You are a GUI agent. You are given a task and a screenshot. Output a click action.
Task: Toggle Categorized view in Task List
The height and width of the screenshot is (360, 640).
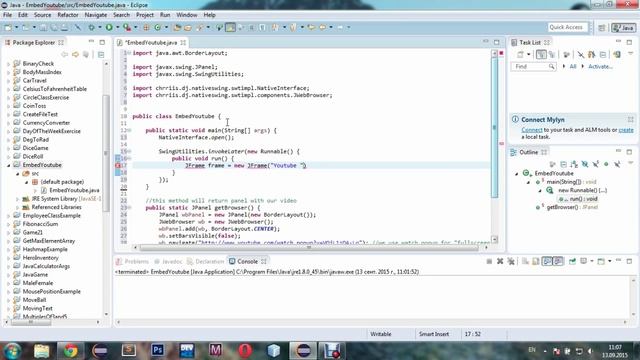[x=541, y=54]
